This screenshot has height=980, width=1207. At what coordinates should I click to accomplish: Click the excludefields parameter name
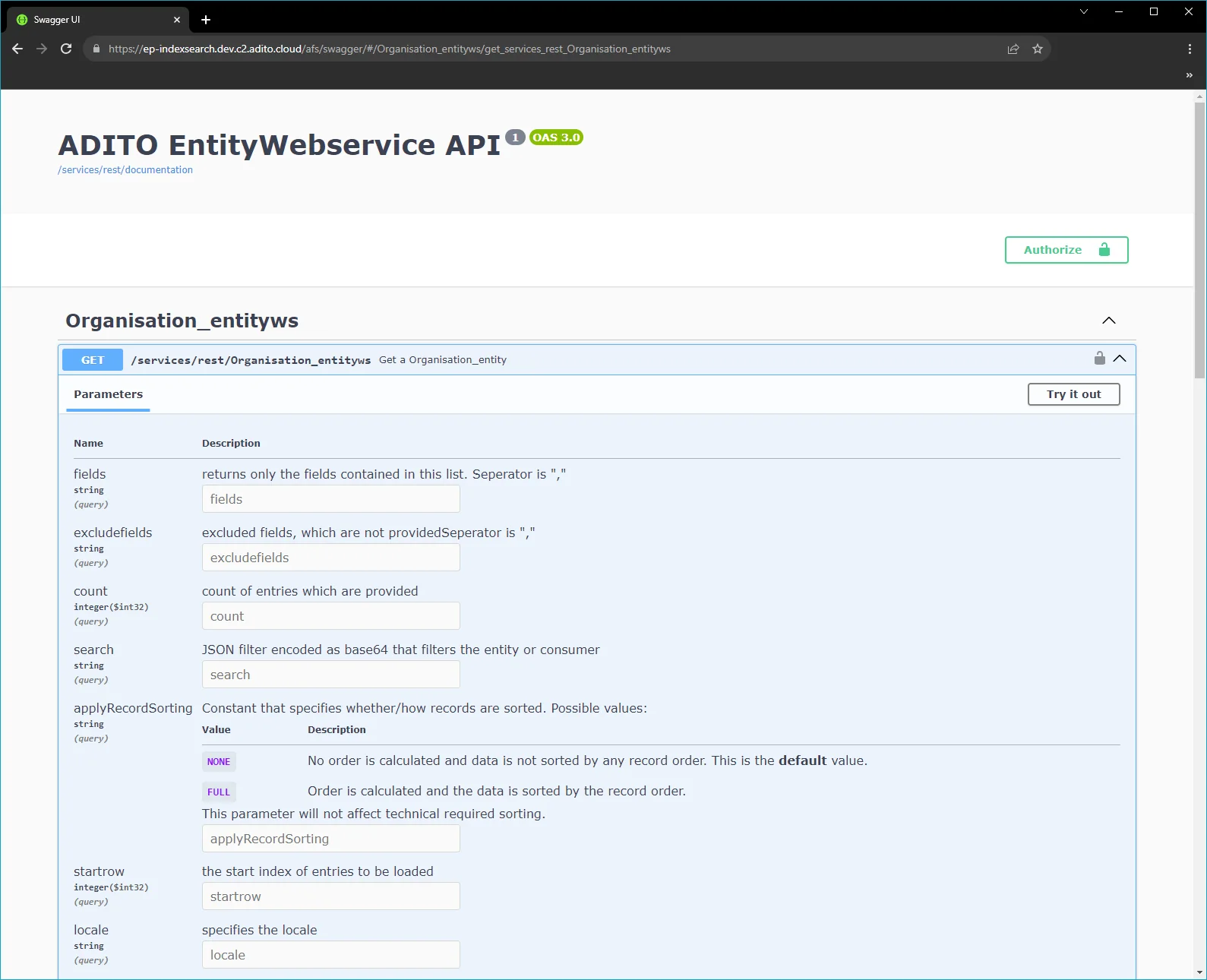pyautogui.click(x=113, y=533)
